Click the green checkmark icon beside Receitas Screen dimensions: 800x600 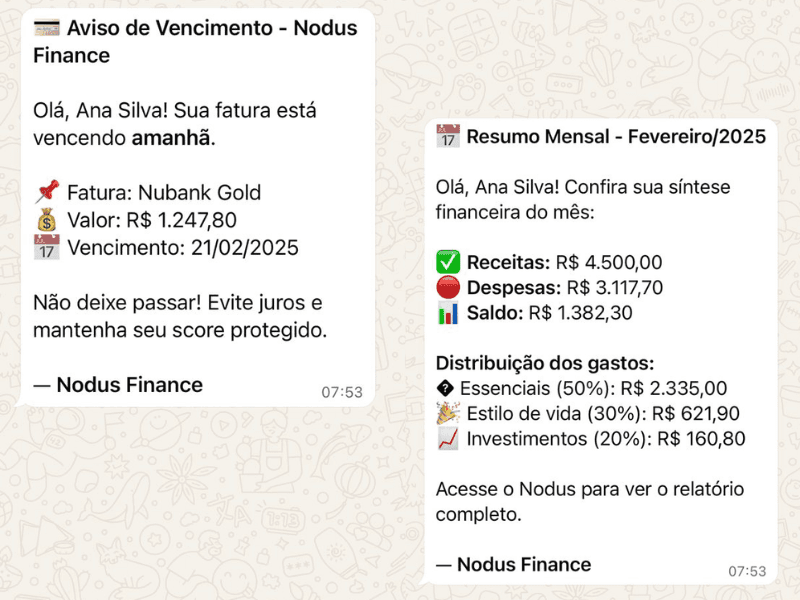(447, 261)
